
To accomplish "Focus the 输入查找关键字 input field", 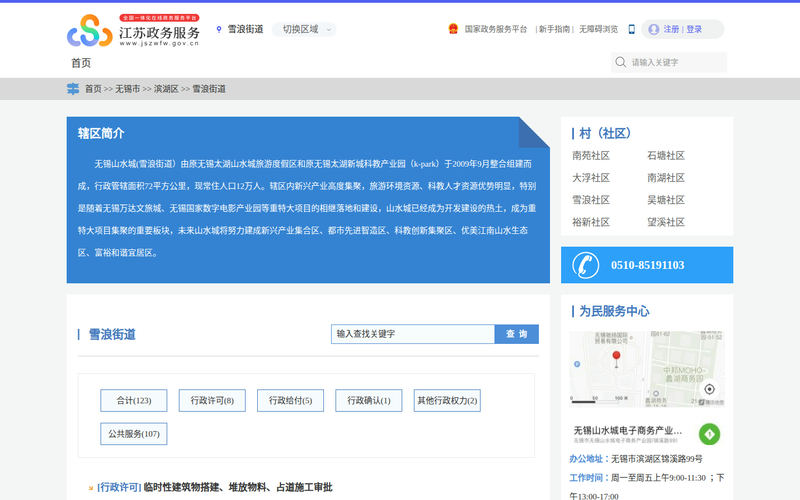I will pos(413,334).
